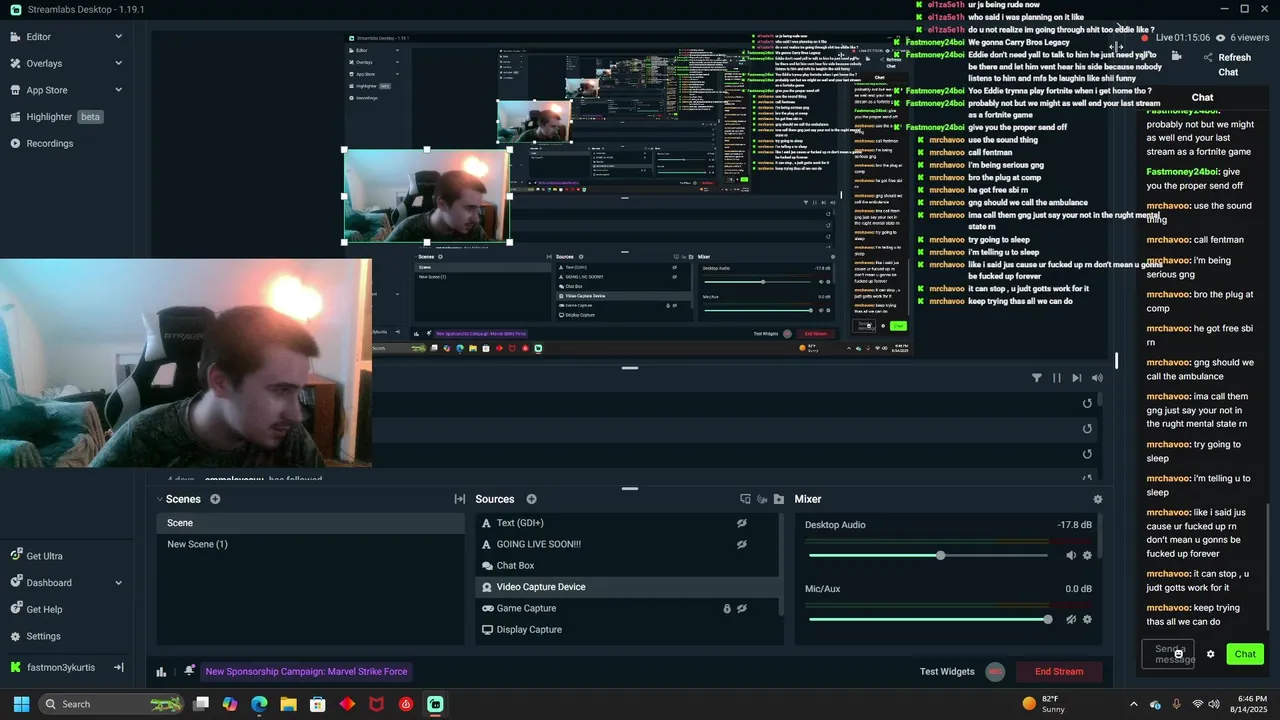Select the Video Capture Device source

tap(626, 587)
